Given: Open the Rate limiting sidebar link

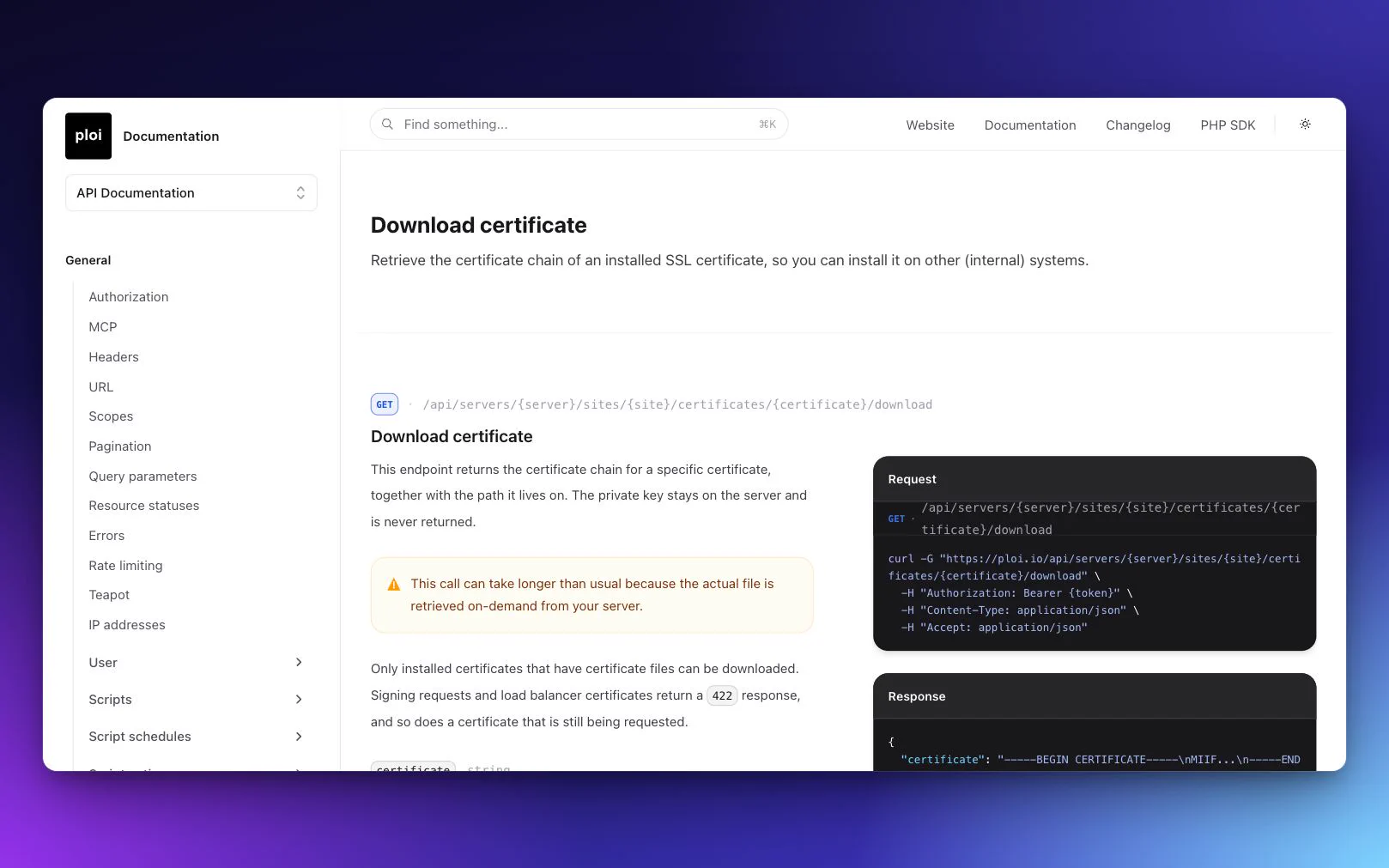Looking at the screenshot, I should point(125,566).
